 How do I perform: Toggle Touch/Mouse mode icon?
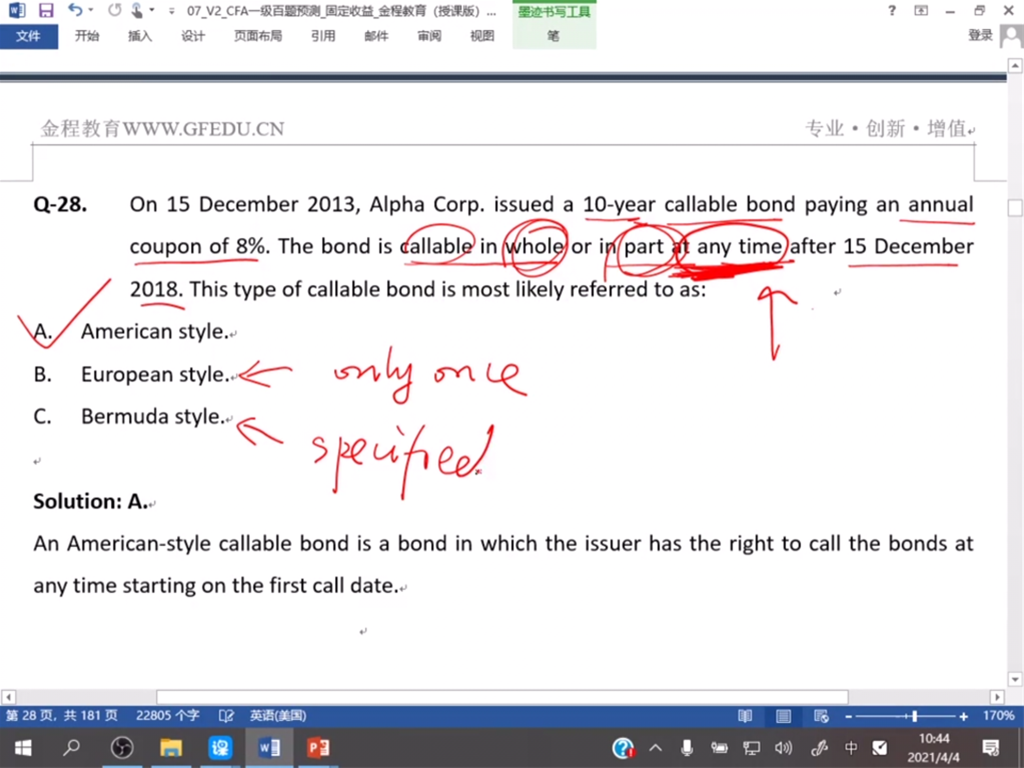(x=136, y=10)
